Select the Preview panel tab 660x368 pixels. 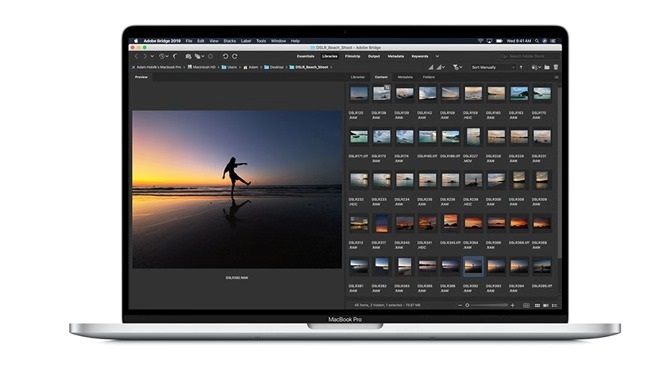click(141, 77)
